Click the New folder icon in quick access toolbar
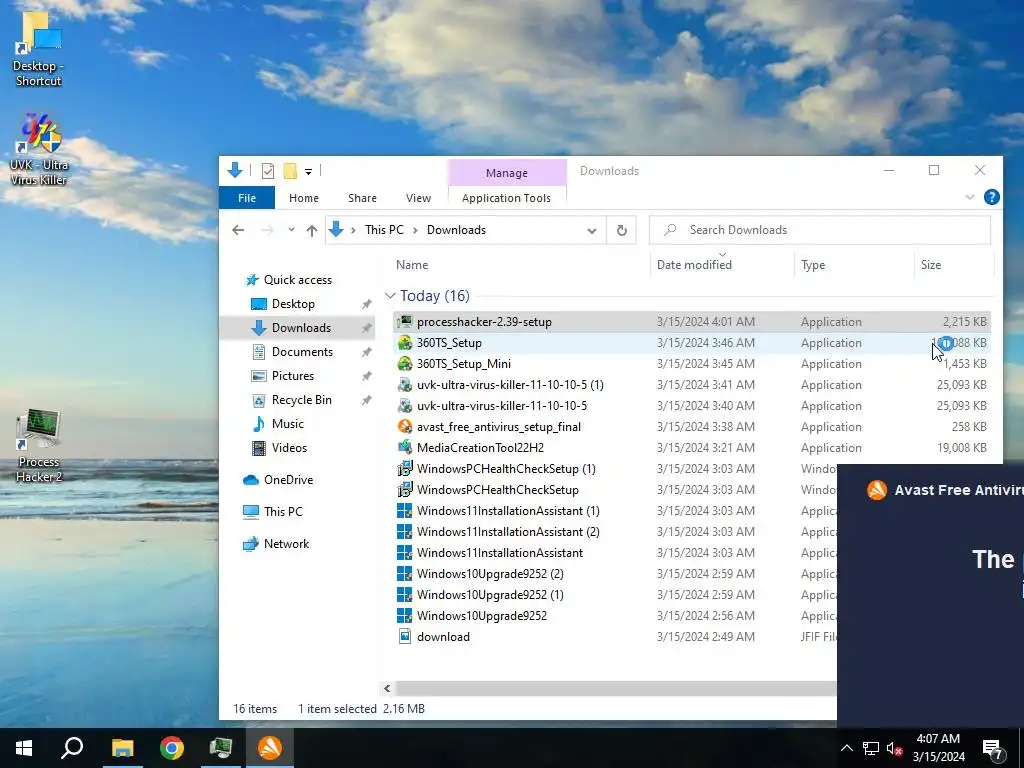The width and height of the screenshot is (1024, 768). coord(290,171)
